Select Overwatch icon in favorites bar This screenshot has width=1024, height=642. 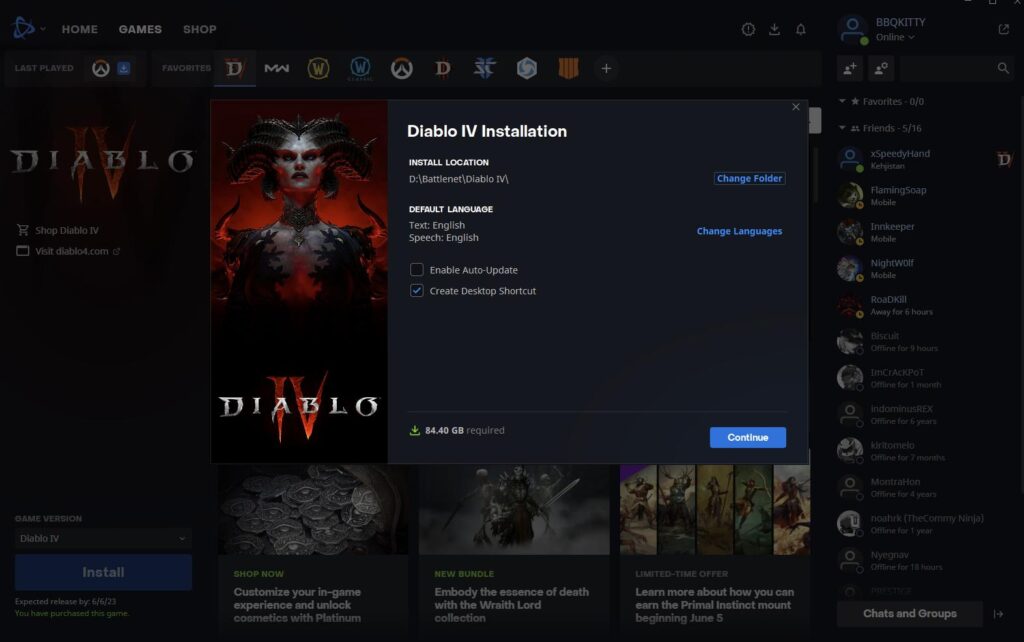point(402,68)
